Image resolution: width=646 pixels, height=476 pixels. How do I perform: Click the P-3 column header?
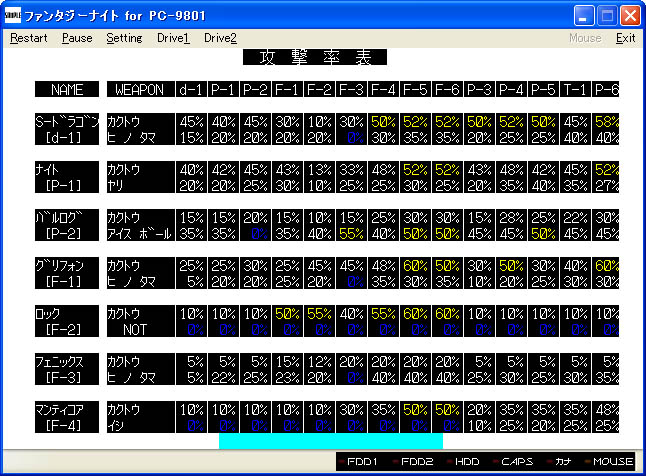479,89
